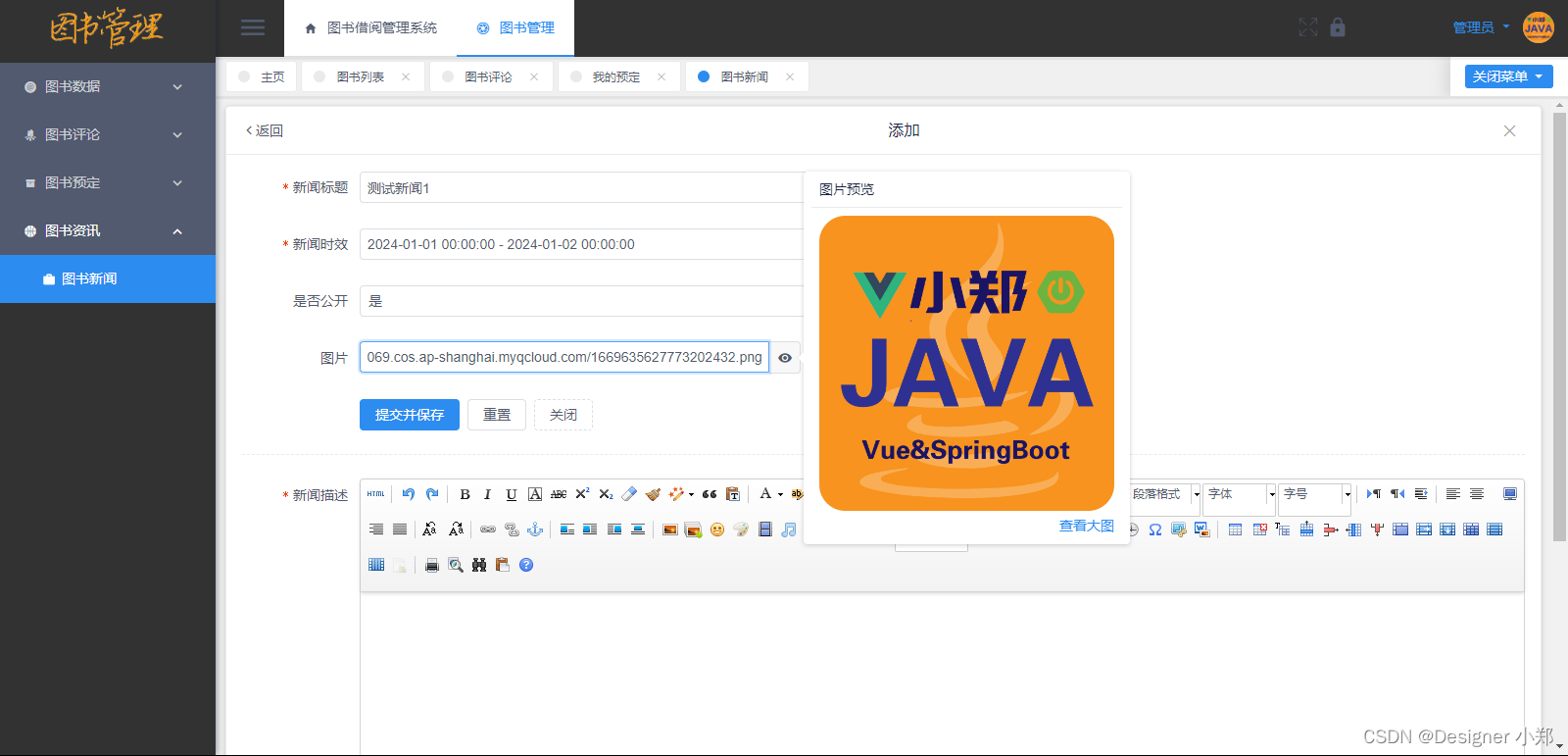The height and width of the screenshot is (756, 1568).
Task: Insert special character with the Omega icon
Action: [x=1155, y=529]
